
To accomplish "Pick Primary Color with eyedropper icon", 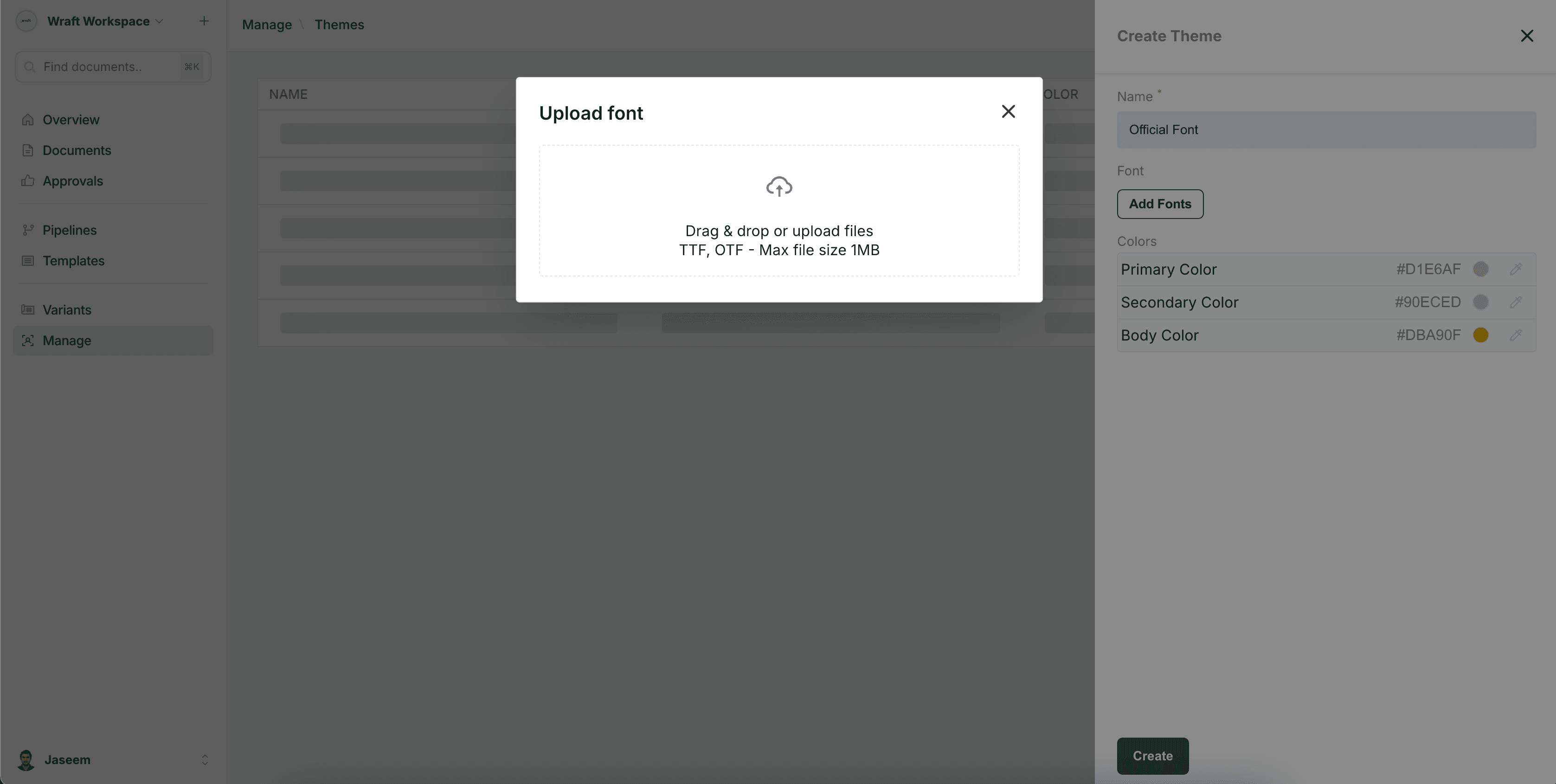I will 1516,270.
